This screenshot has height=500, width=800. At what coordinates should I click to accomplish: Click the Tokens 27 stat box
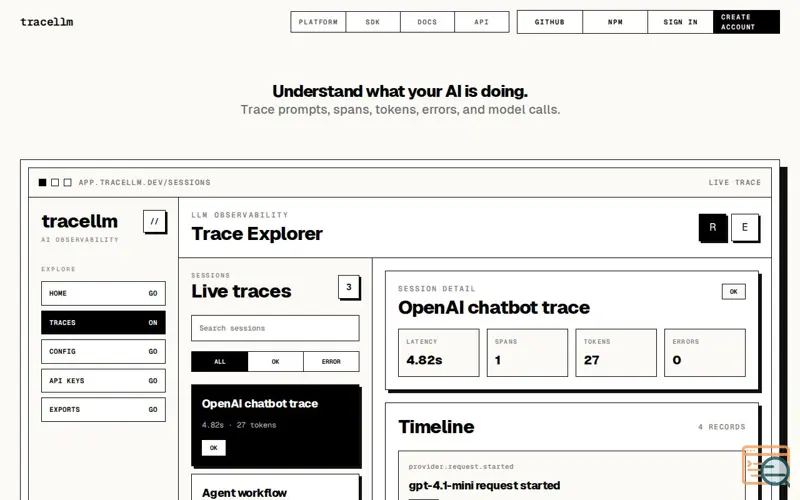point(616,353)
